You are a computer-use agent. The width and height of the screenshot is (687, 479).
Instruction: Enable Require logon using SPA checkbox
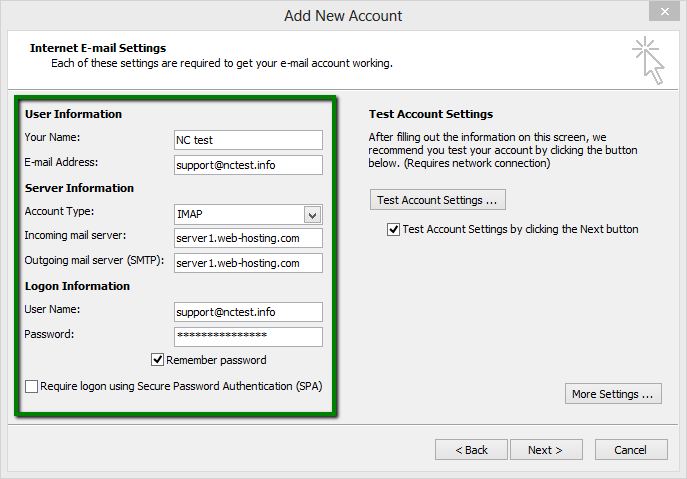click(x=31, y=387)
